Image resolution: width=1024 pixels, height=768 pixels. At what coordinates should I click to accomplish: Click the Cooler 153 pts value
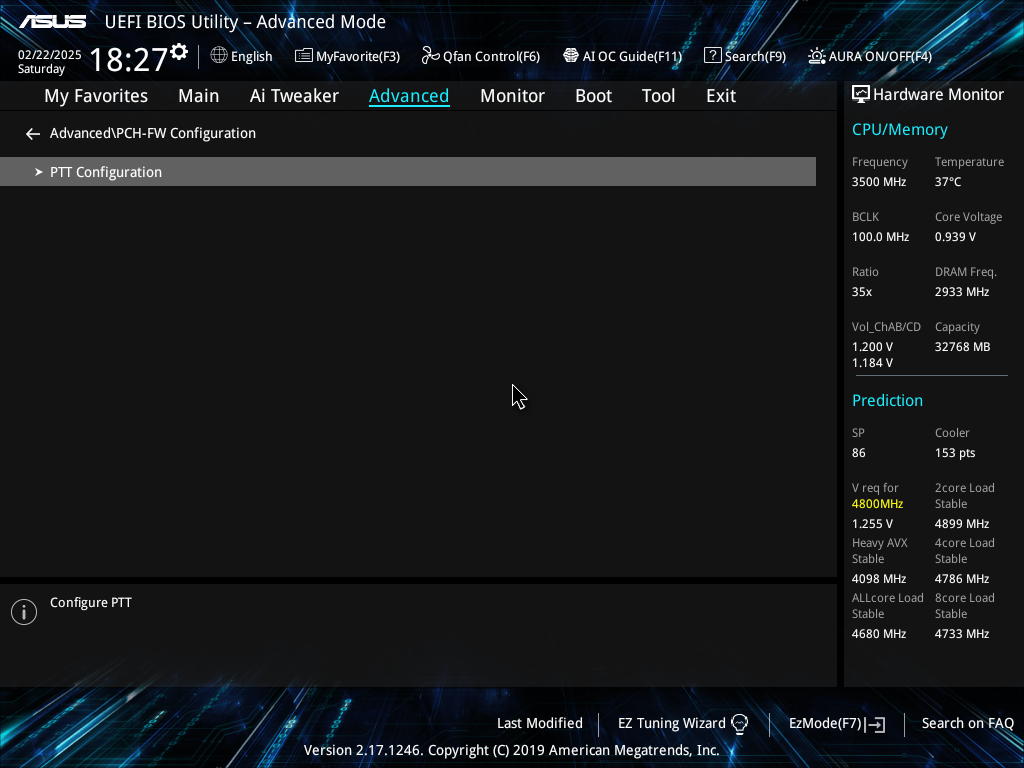[955, 453]
